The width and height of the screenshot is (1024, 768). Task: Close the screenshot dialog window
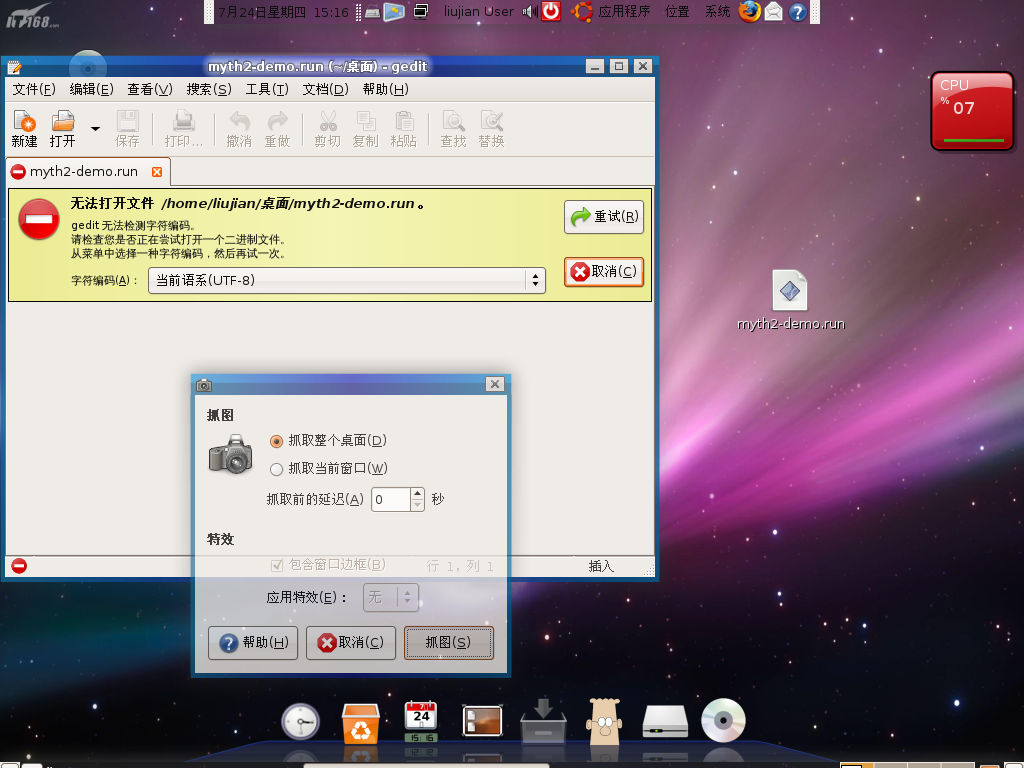495,384
